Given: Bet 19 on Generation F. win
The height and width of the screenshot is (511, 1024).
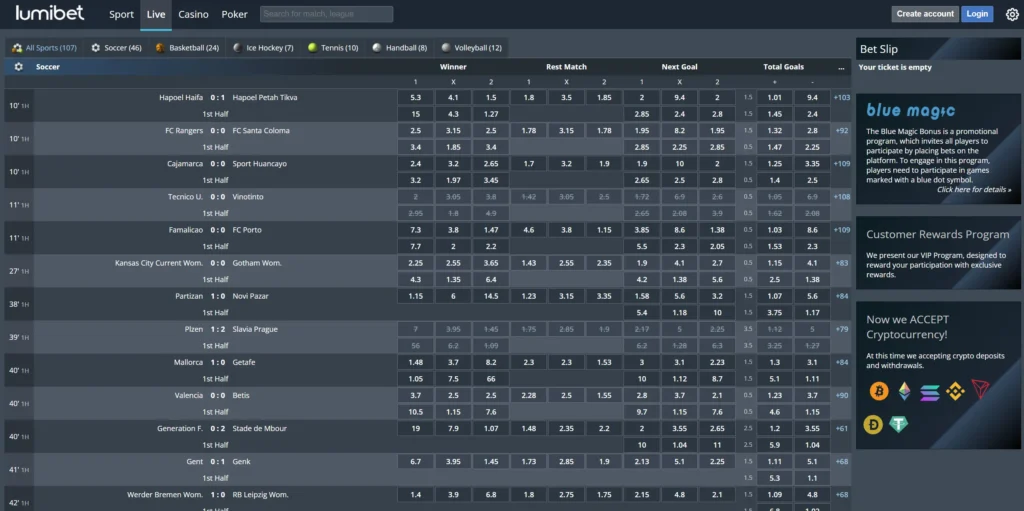Looking at the screenshot, I should tap(415, 429).
